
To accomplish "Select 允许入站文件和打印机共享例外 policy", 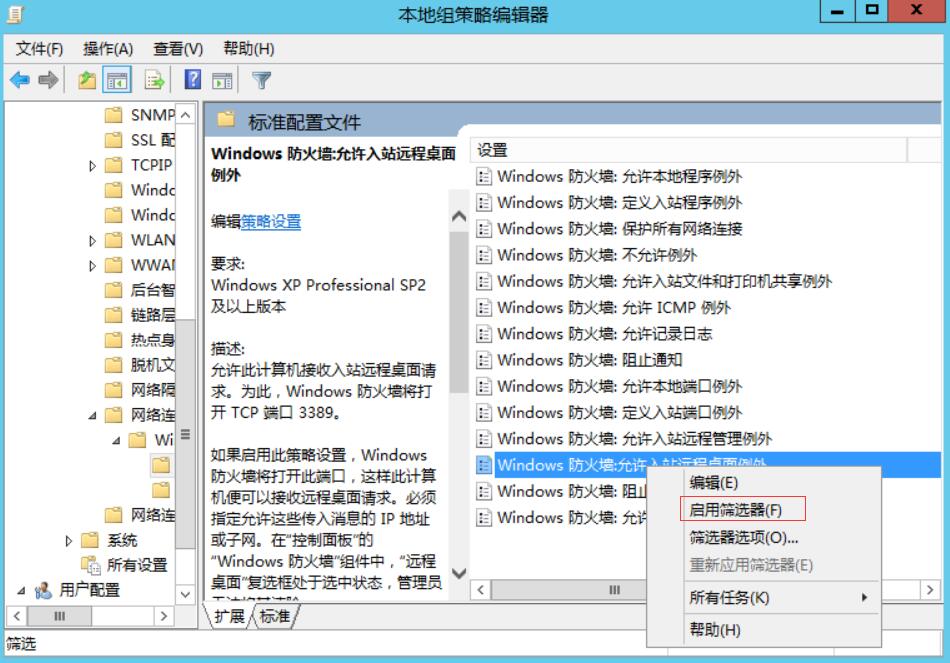I will [654, 281].
